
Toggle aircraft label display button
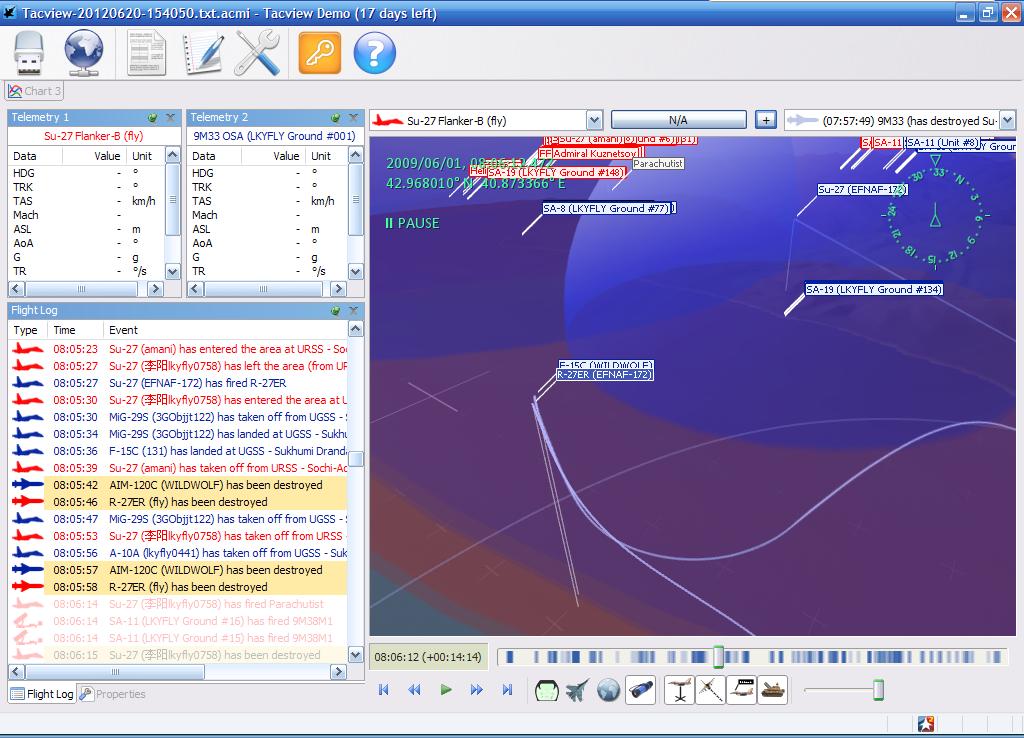(741, 690)
